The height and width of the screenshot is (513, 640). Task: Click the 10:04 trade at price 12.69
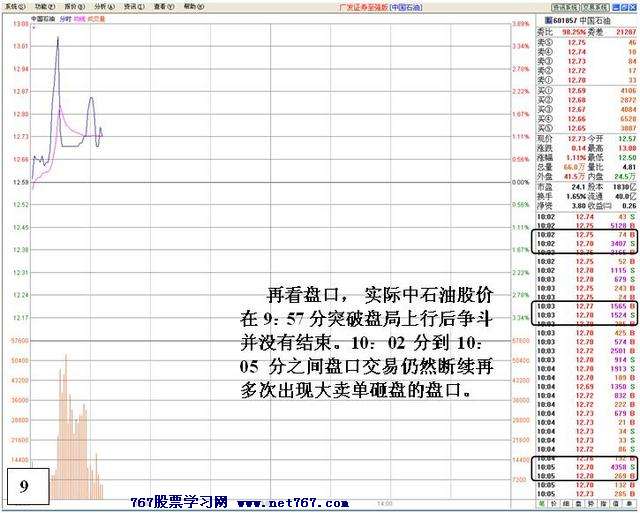586,386
